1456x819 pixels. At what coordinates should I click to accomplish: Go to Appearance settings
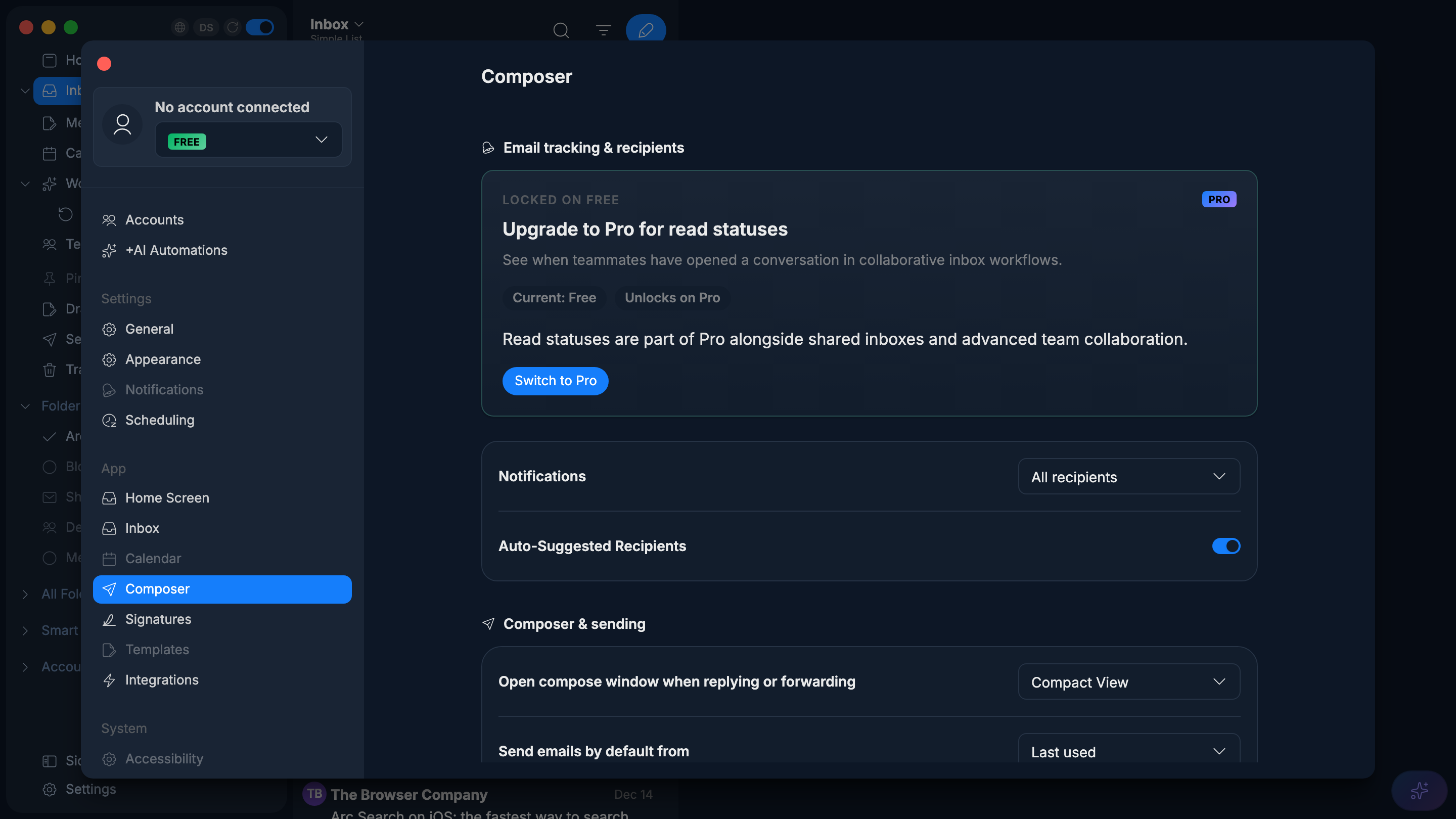222,359
